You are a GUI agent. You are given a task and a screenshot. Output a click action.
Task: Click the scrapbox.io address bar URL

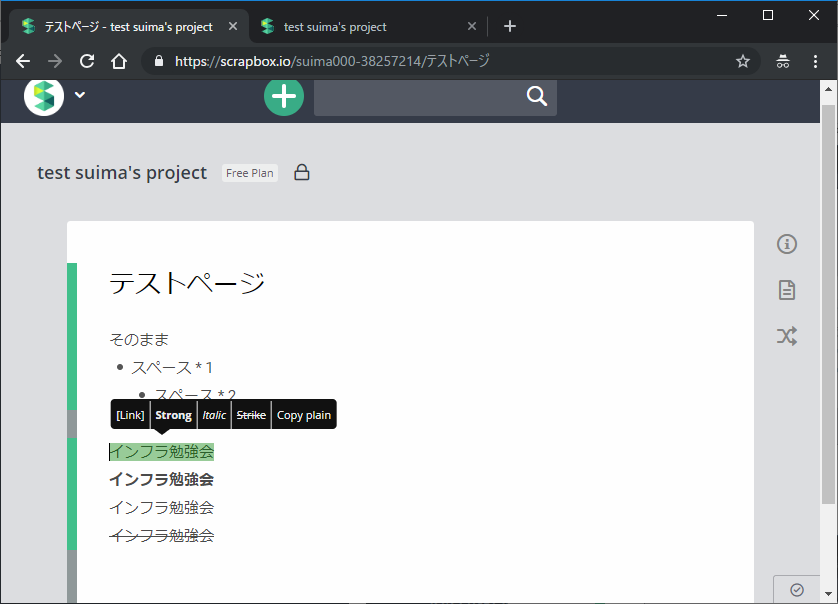(x=332, y=61)
